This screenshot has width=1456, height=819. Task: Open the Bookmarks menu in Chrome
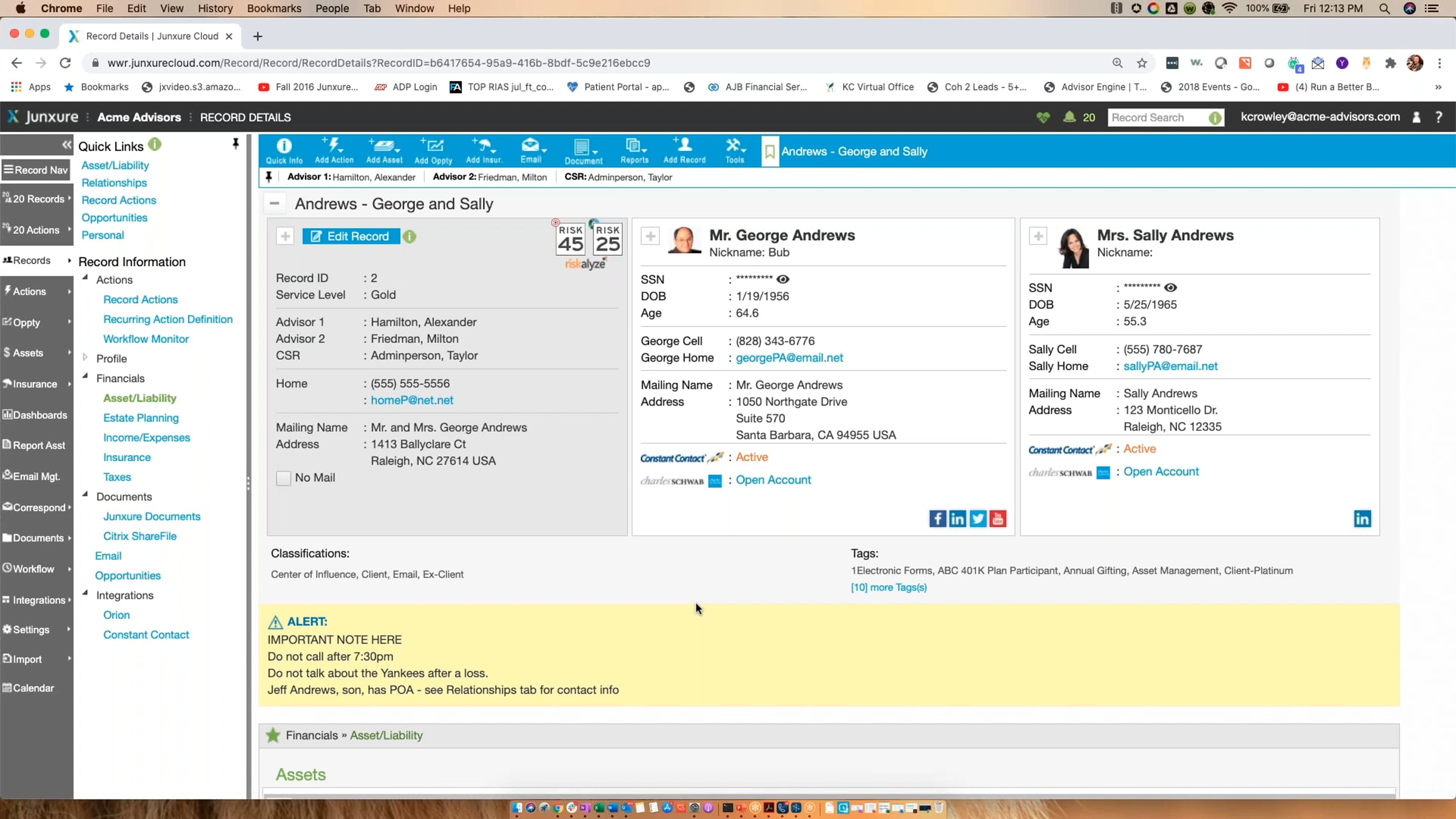(x=274, y=8)
